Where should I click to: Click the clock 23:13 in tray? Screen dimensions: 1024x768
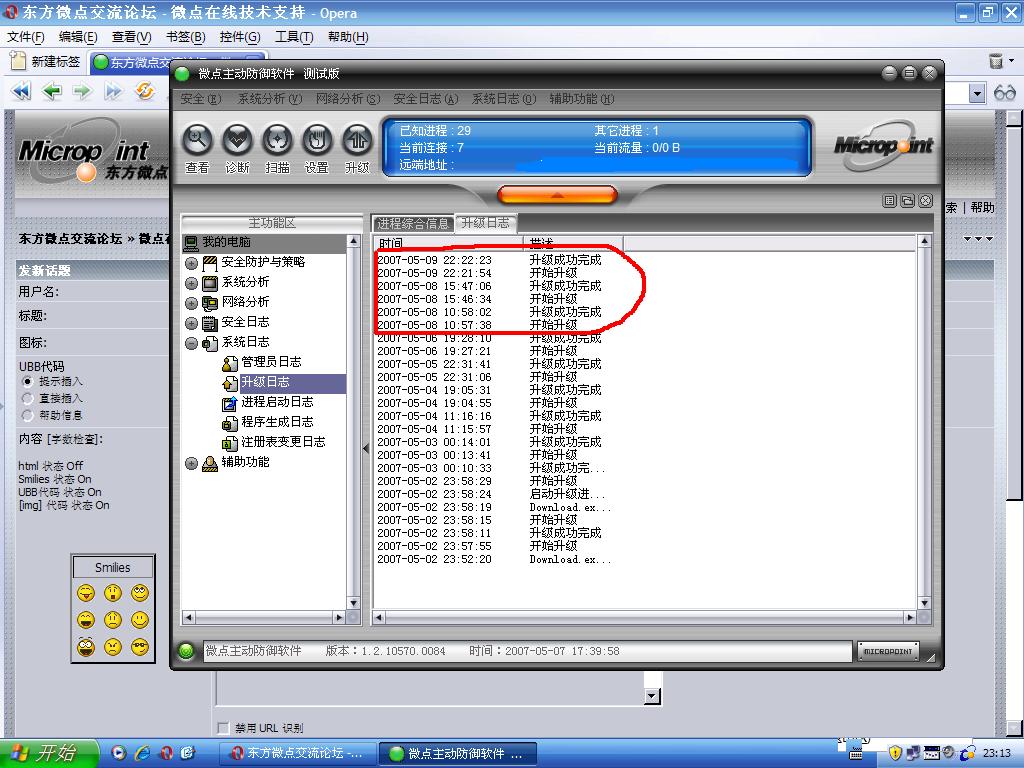pos(997,753)
